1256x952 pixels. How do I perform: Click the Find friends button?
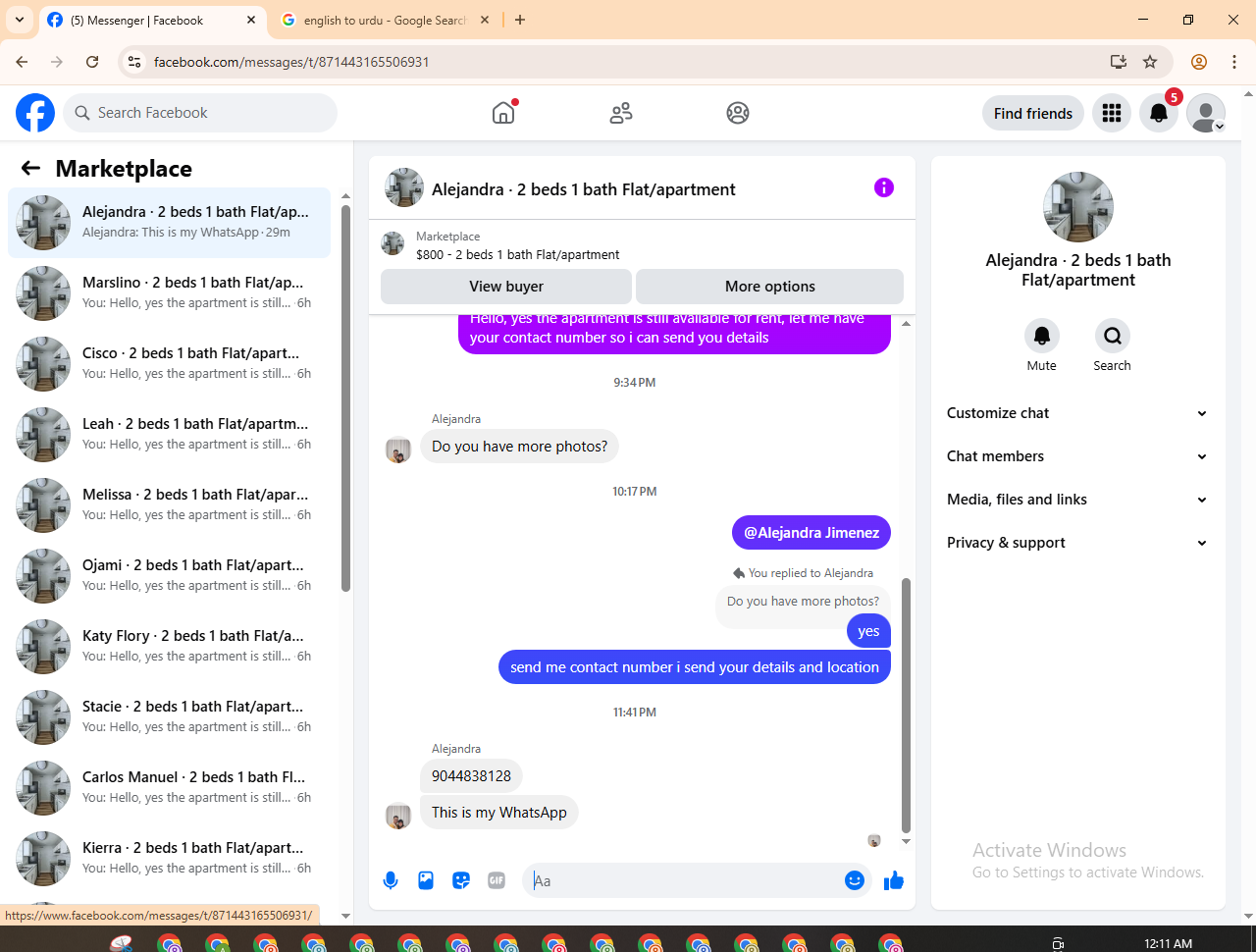[x=1033, y=113]
